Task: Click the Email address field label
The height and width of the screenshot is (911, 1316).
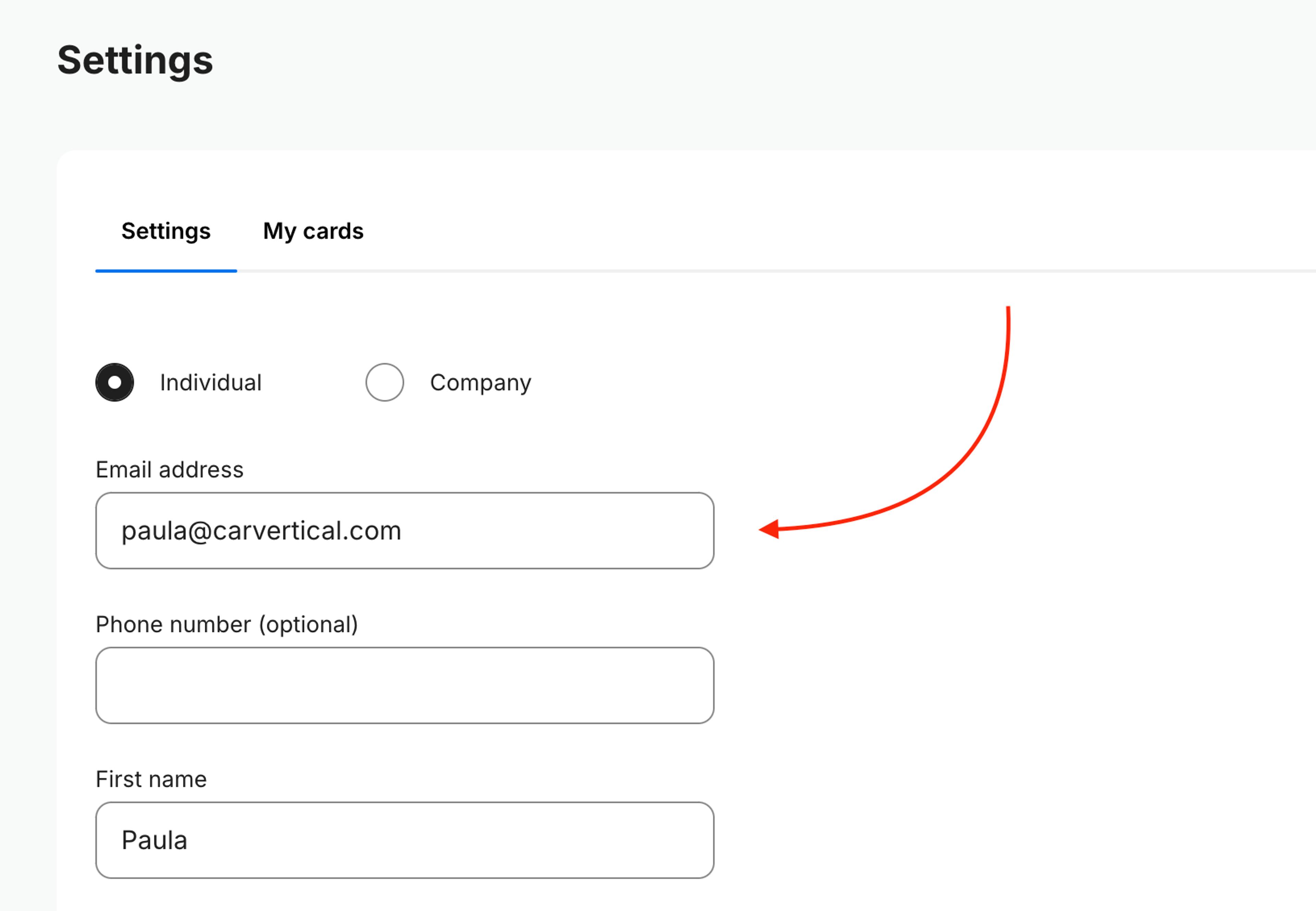Action: 169,470
